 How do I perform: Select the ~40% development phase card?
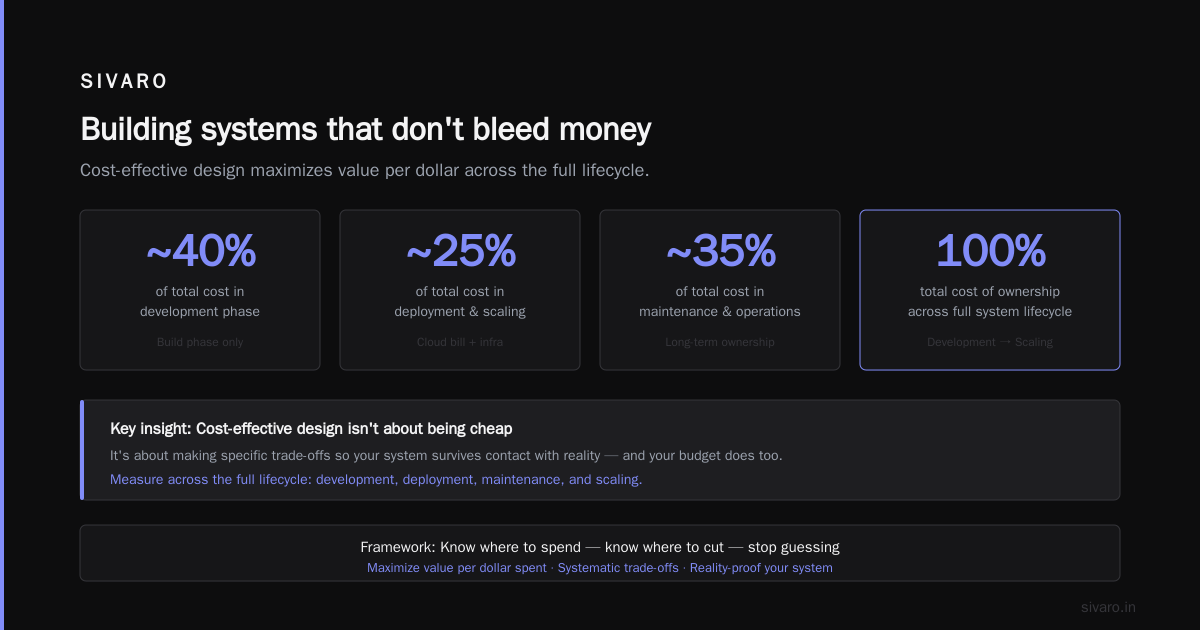pyautogui.click(x=200, y=290)
